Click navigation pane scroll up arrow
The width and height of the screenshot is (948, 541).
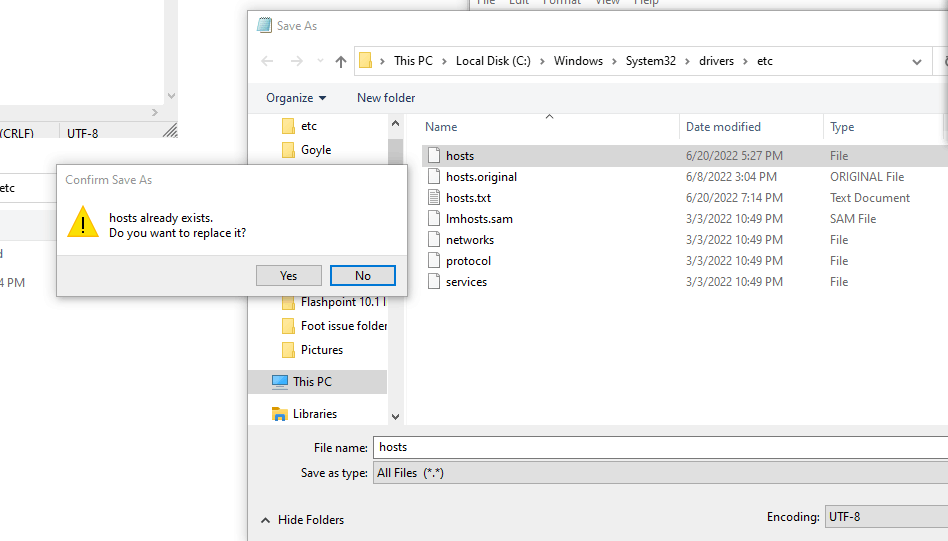pos(395,123)
